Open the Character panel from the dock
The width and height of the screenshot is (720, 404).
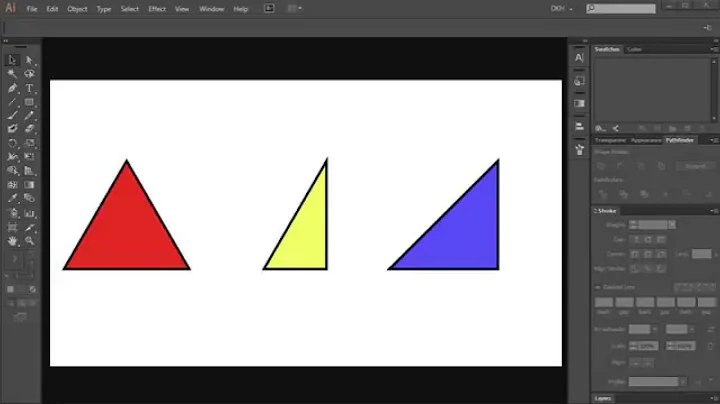pos(579,58)
